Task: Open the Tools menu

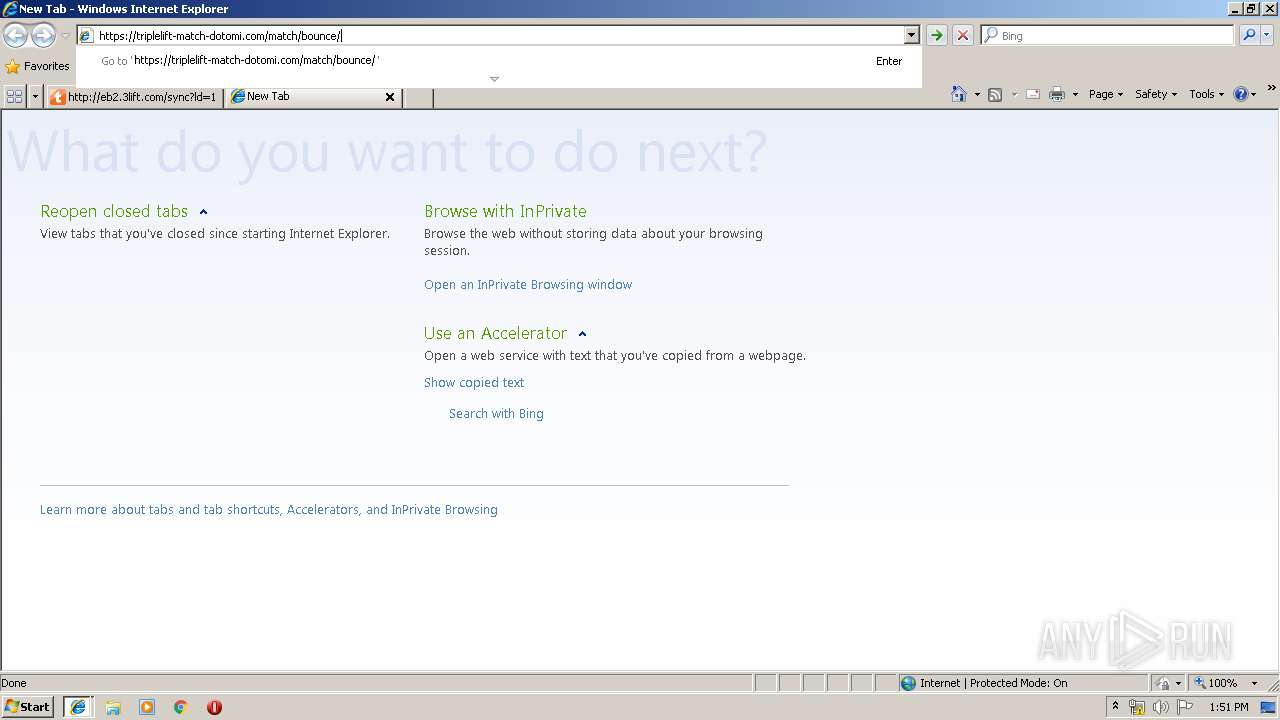Action: tap(1206, 94)
